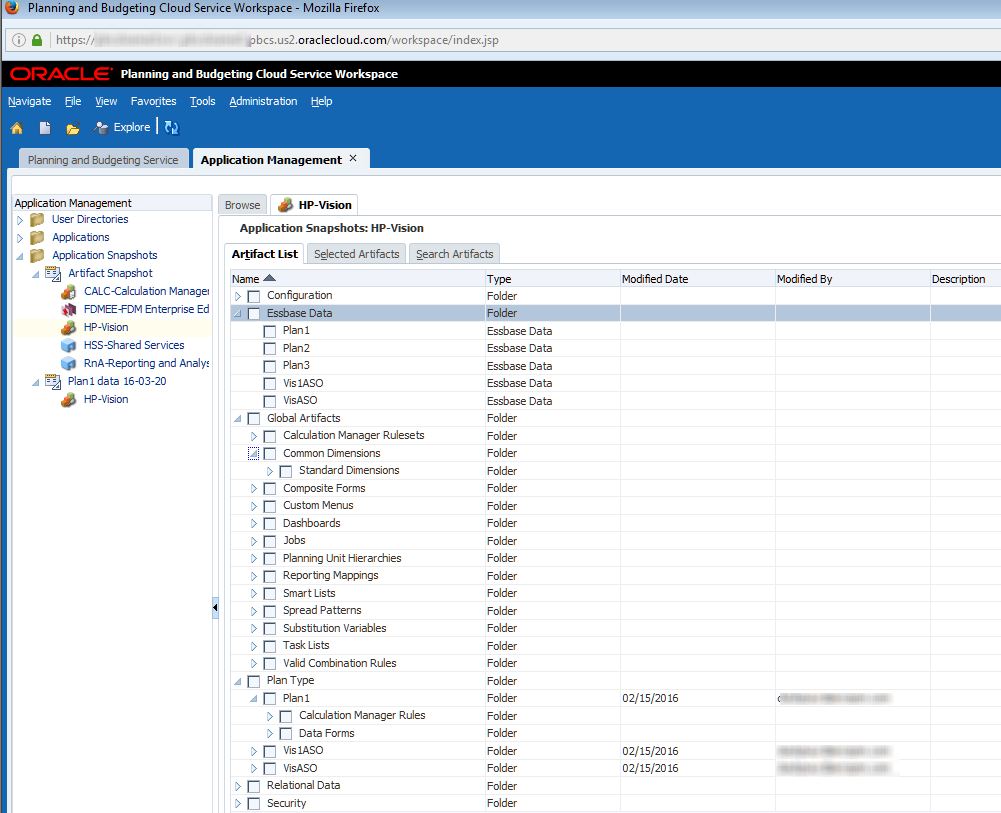Open the File menu

pyautogui.click(x=73, y=101)
